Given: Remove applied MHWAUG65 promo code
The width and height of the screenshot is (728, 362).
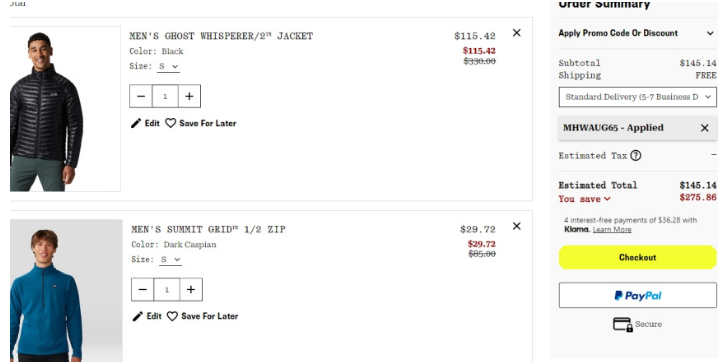Looking at the screenshot, I should (x=704, y=128).
